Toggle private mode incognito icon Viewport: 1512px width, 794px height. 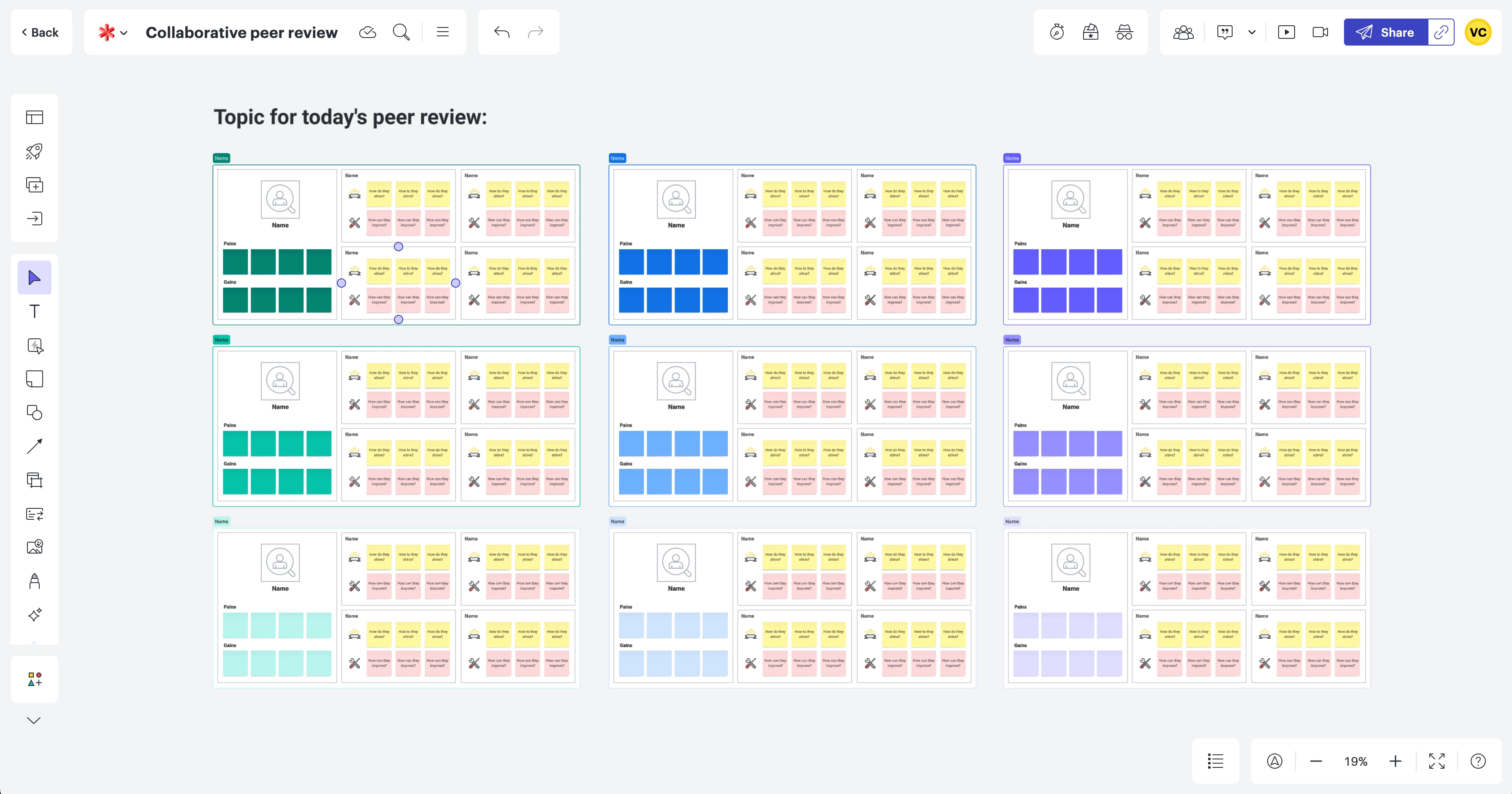coord(1124,32)
